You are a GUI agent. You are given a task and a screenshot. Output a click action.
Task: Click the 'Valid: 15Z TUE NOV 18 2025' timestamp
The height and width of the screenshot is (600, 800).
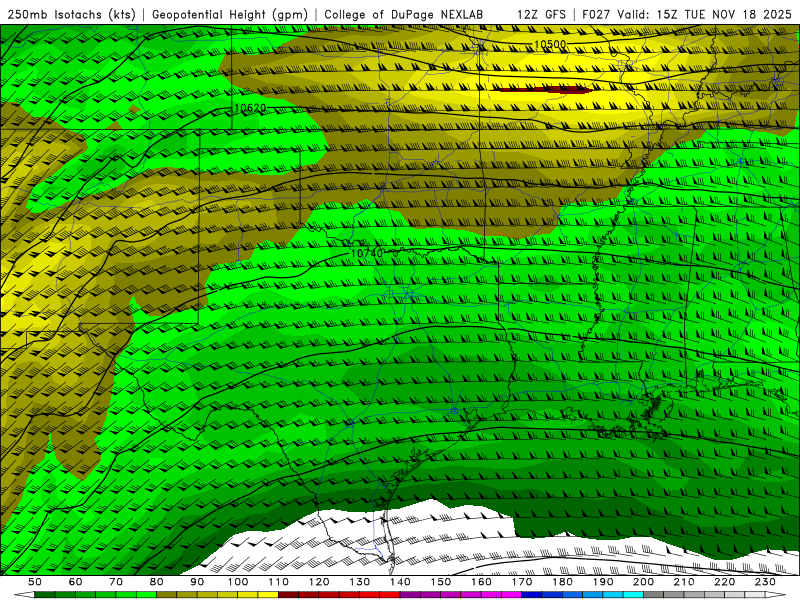[x=704, y=15]
